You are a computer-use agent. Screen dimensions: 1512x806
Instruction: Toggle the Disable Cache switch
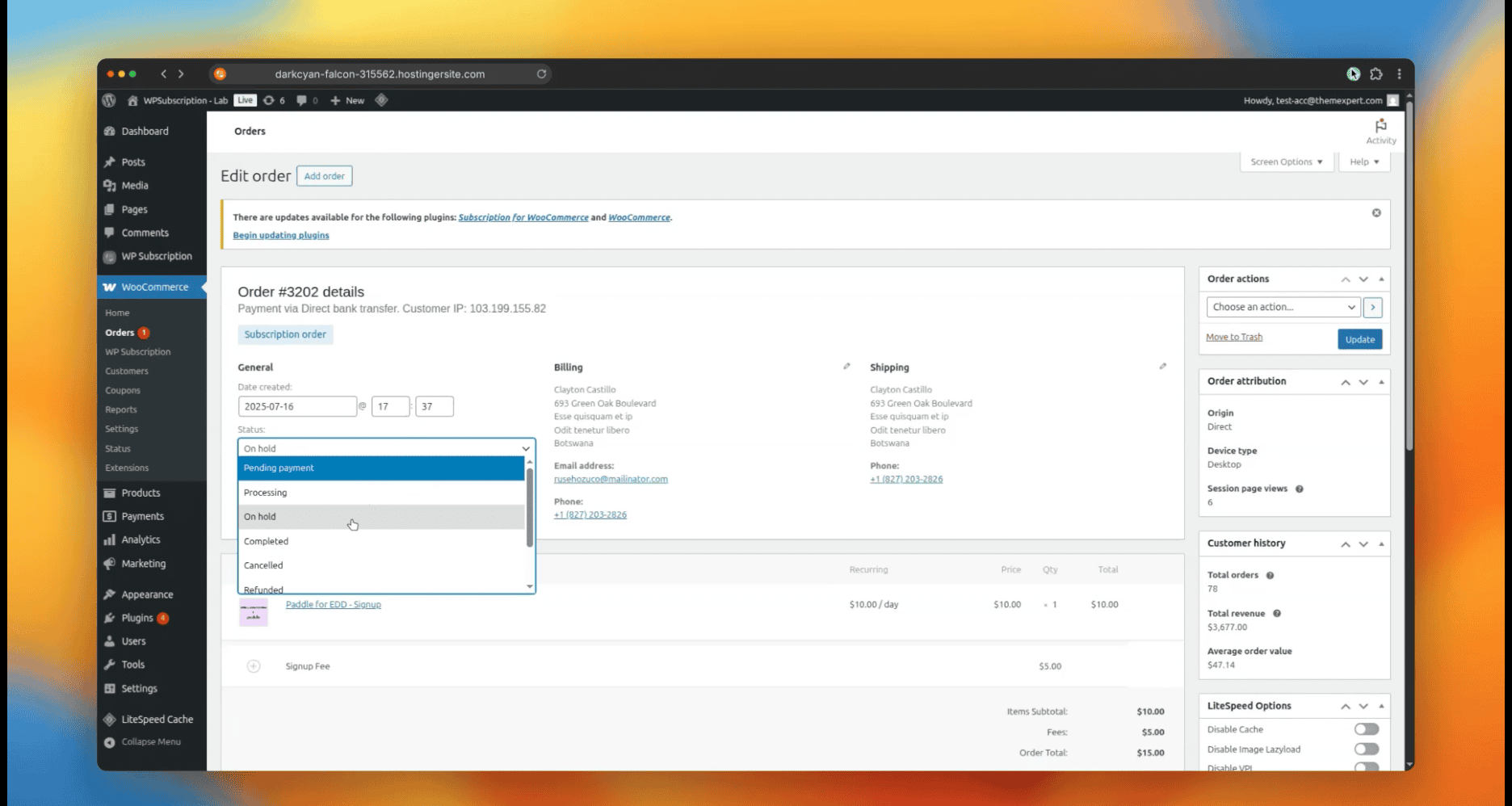[x=1367, y=729]
